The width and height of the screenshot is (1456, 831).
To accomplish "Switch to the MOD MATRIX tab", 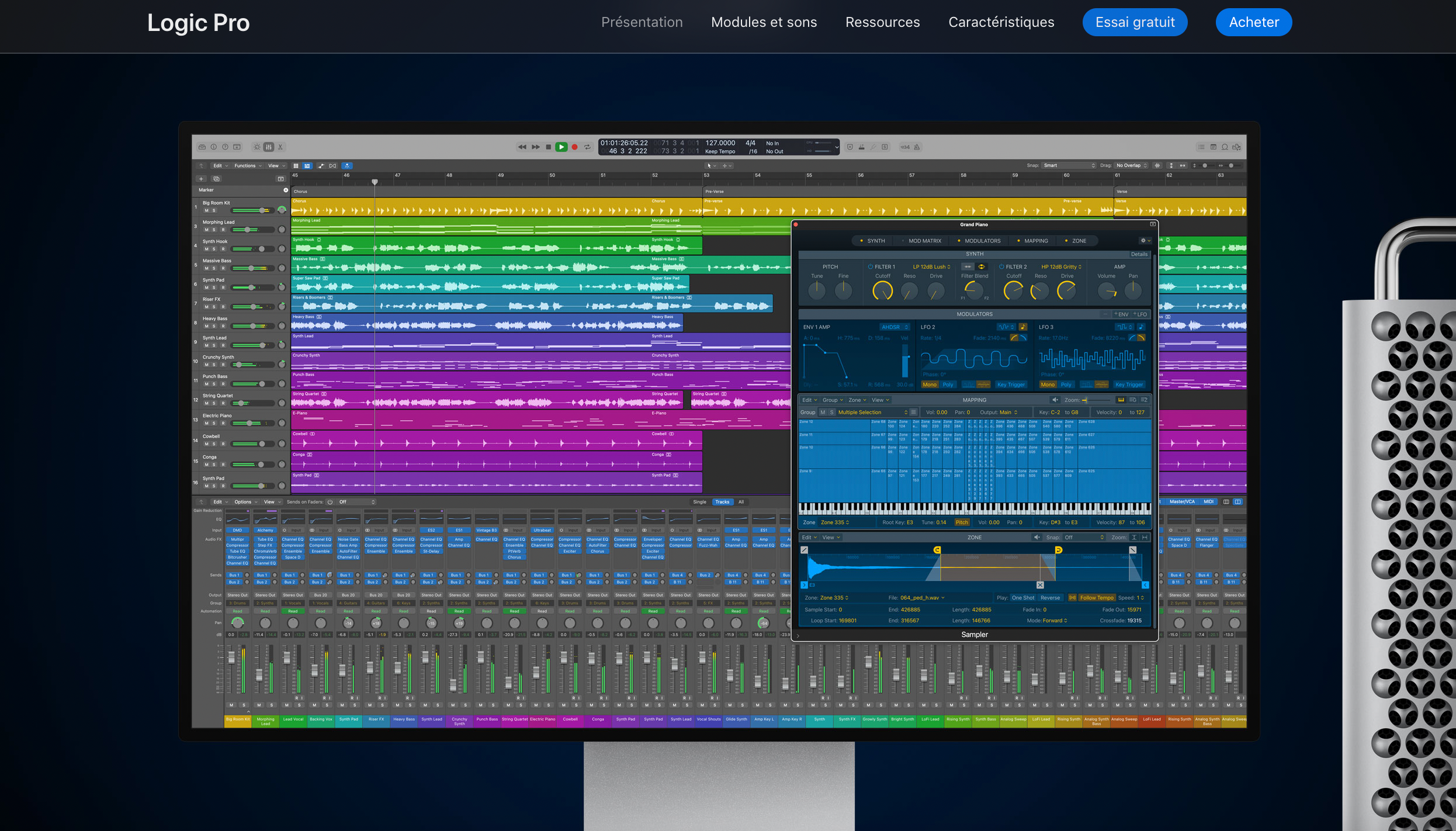I will 921,241.
